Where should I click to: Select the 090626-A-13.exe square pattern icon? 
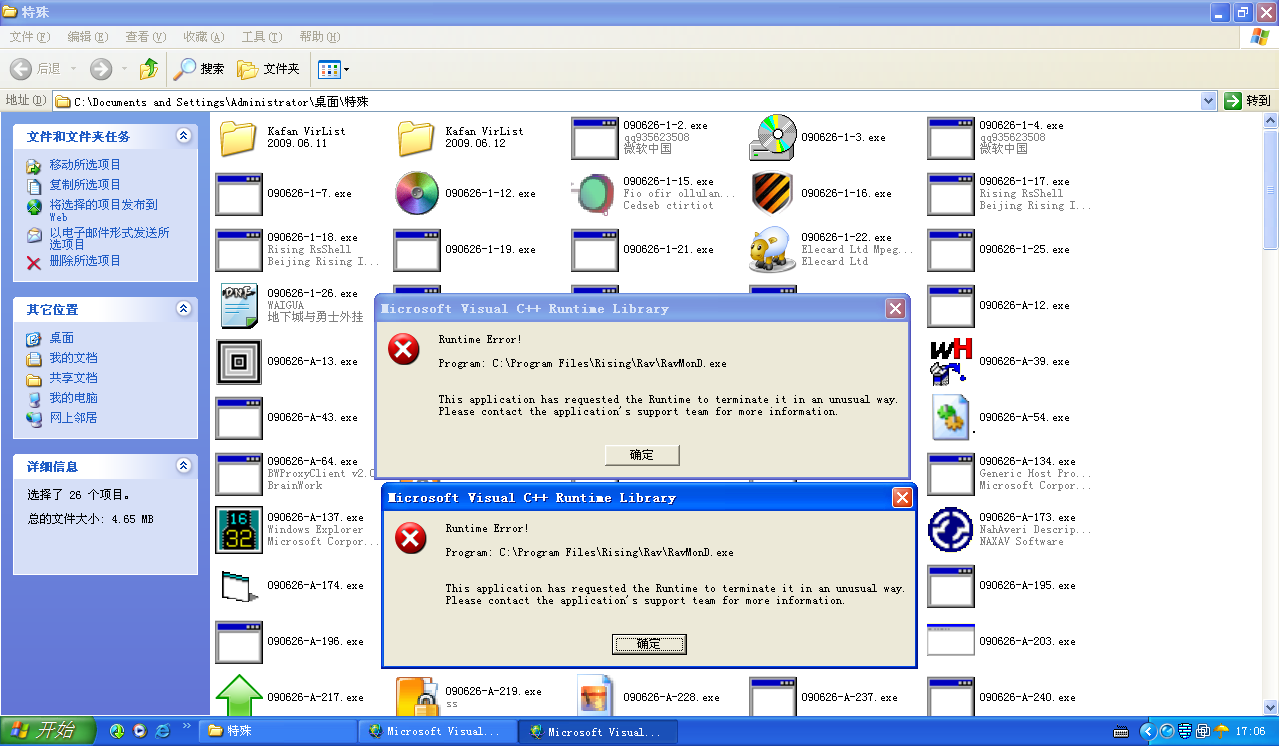(239, 362)
